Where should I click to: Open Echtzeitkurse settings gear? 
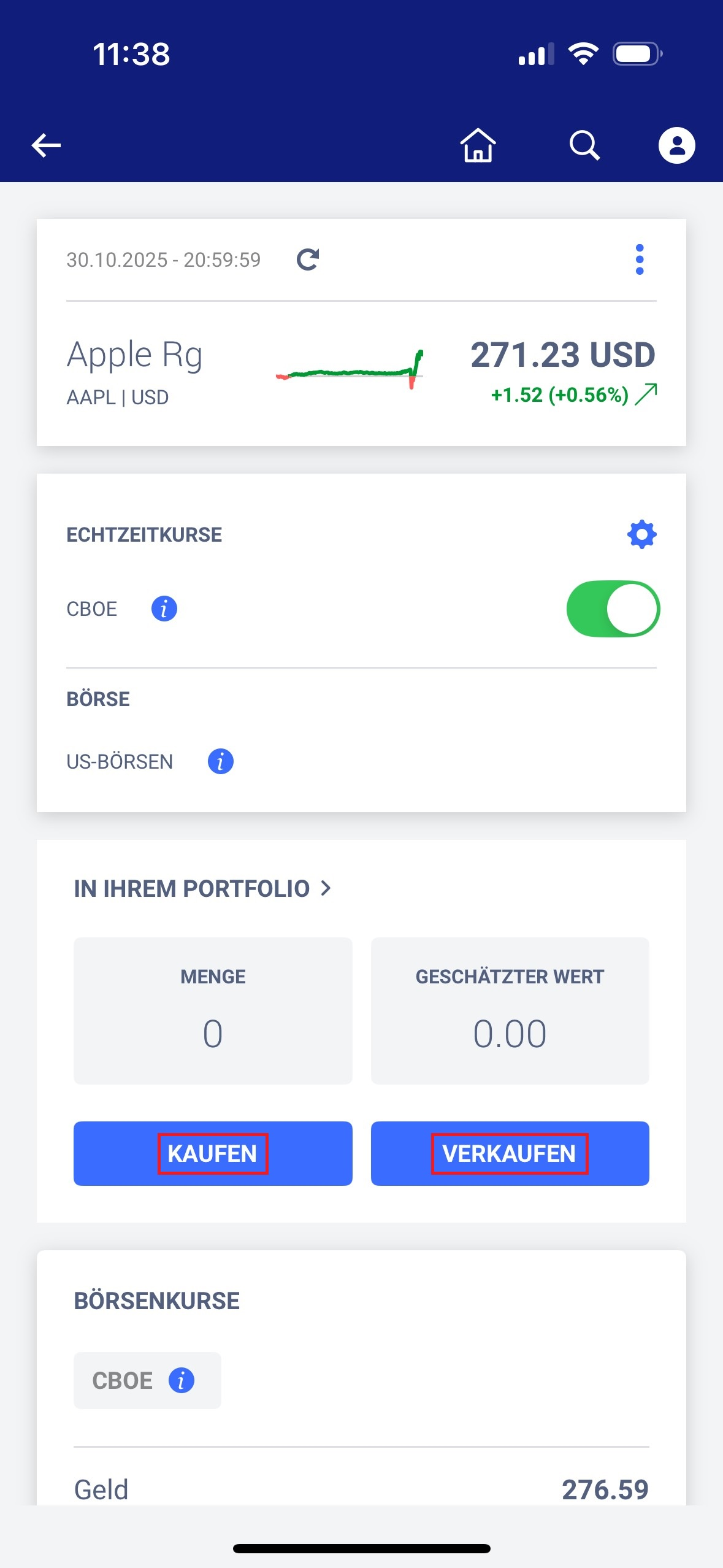641,534
